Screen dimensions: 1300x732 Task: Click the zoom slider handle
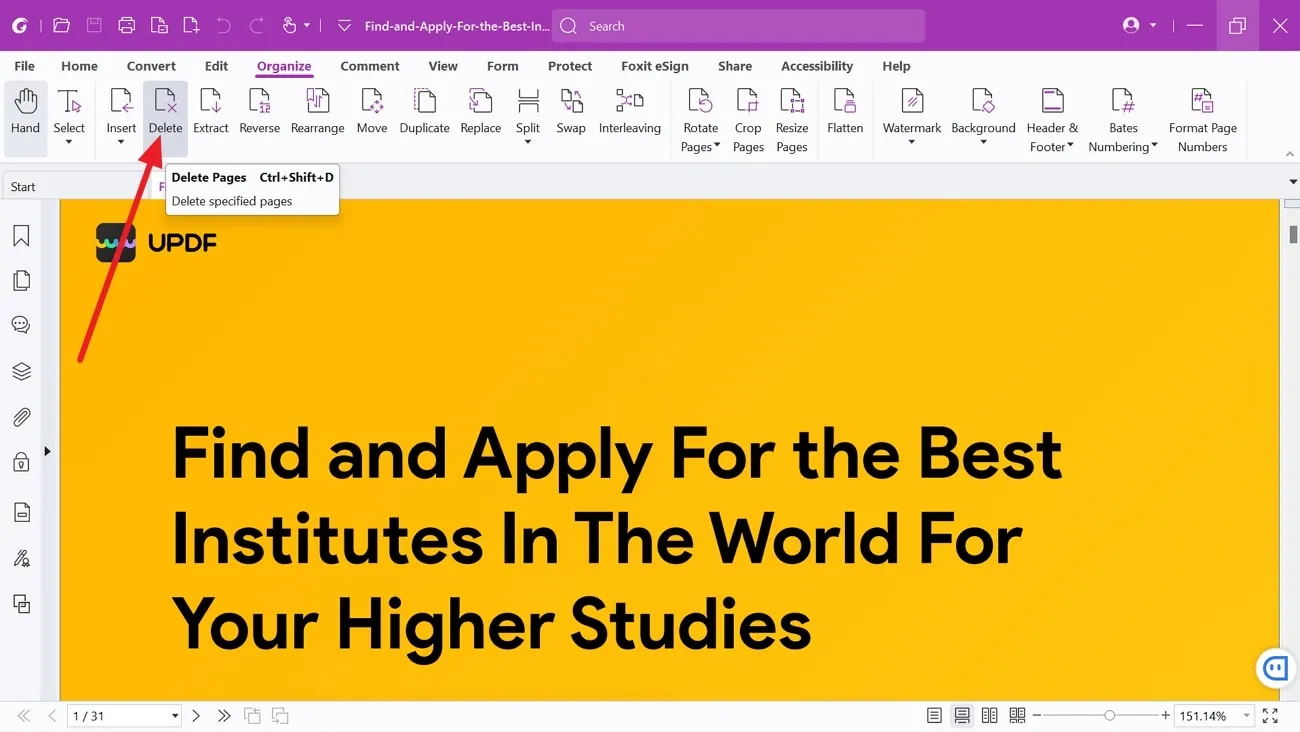1110,716
